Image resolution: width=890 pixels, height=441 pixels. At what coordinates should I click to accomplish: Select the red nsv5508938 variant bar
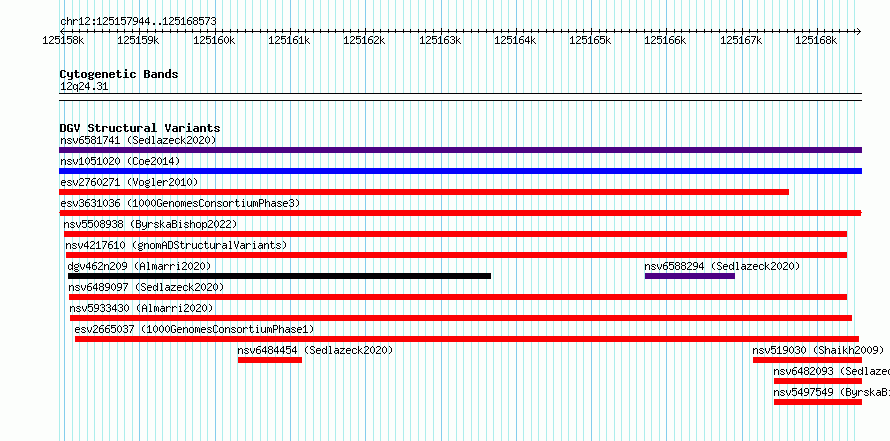coord(455,234)
